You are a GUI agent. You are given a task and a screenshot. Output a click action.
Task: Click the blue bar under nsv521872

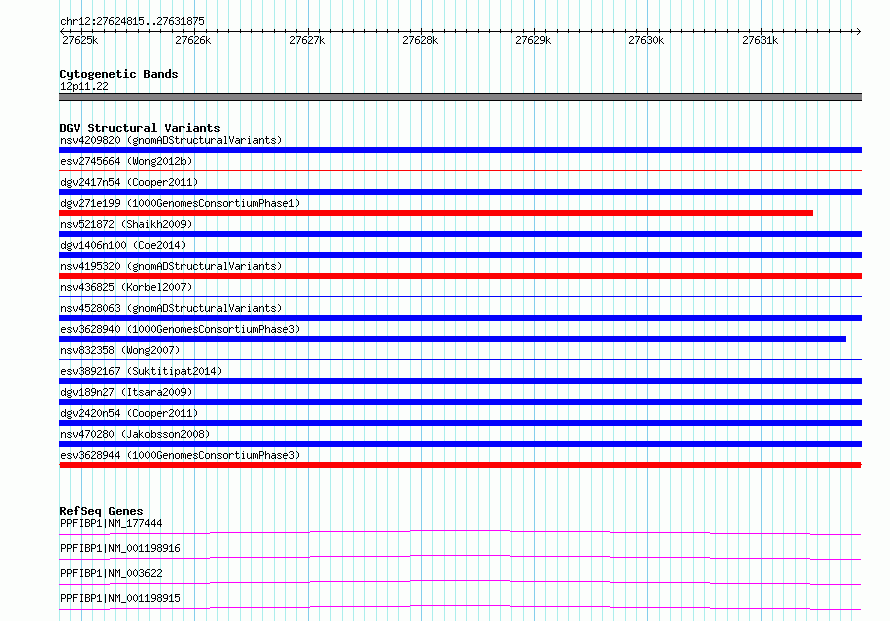[x=460, y=234]
